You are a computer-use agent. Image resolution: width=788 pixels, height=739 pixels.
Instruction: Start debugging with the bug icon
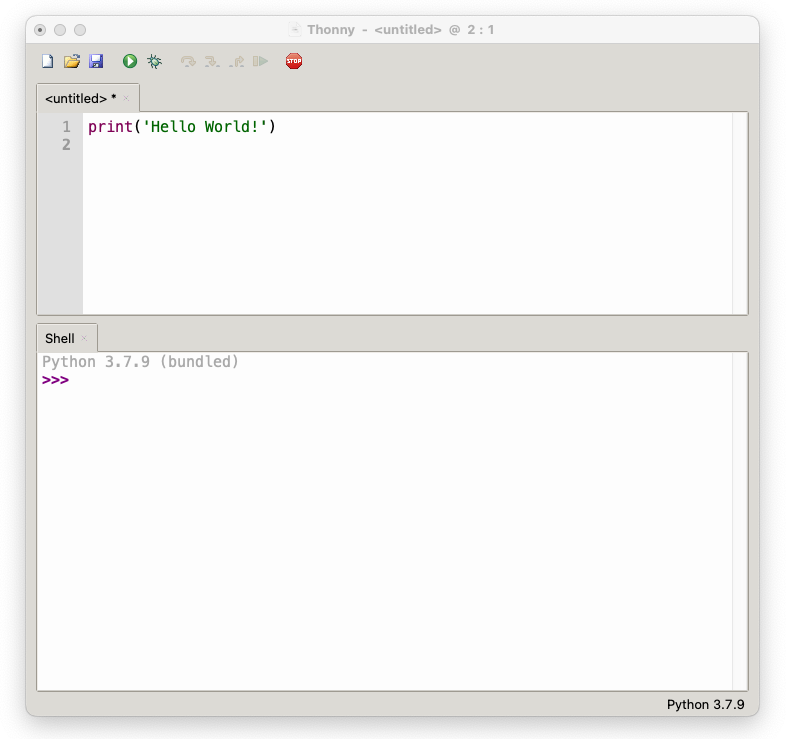(154, 61)
